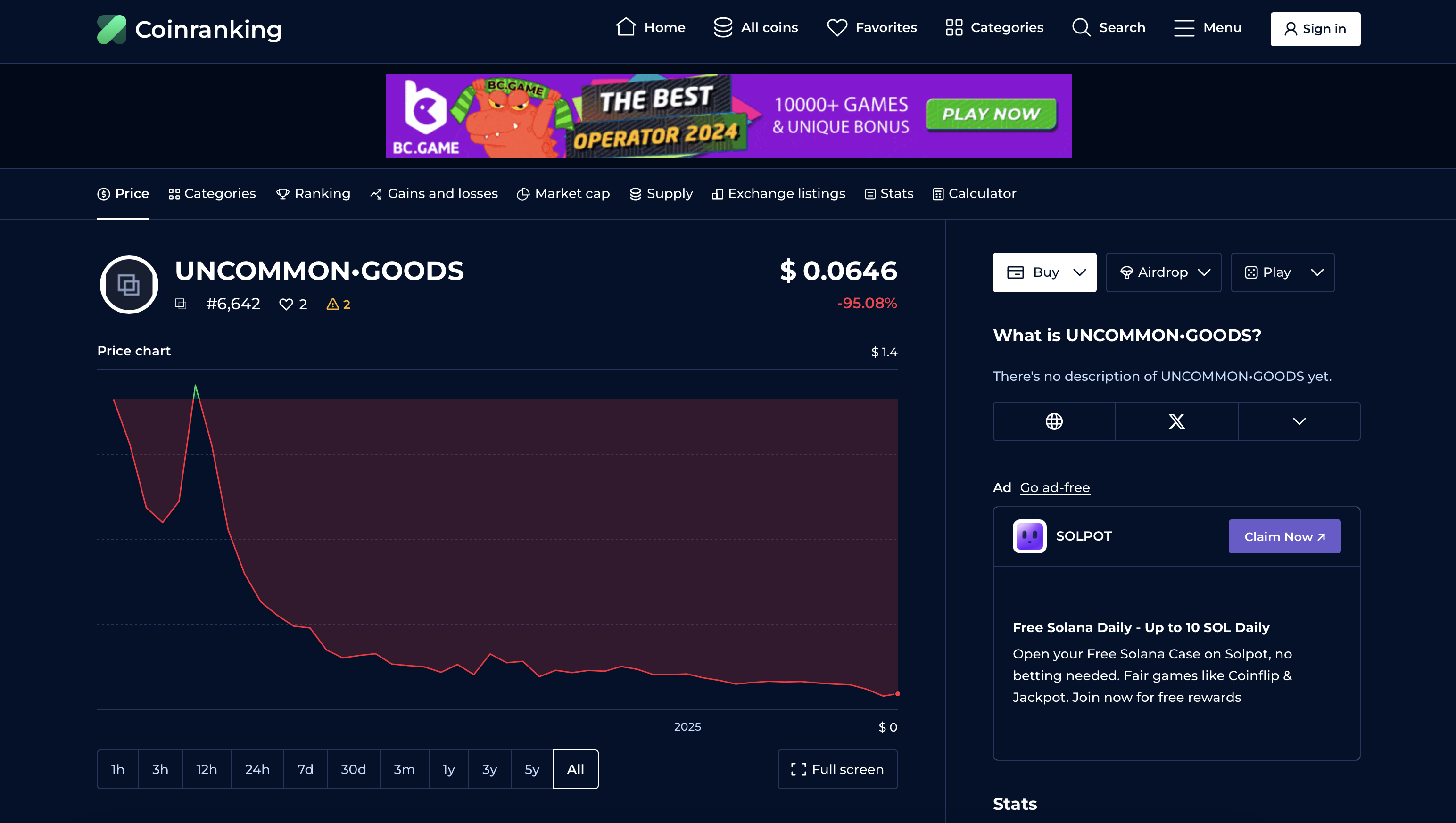
Task: Click the copy symbol icon beside rank
Action: tap(181, 304)
